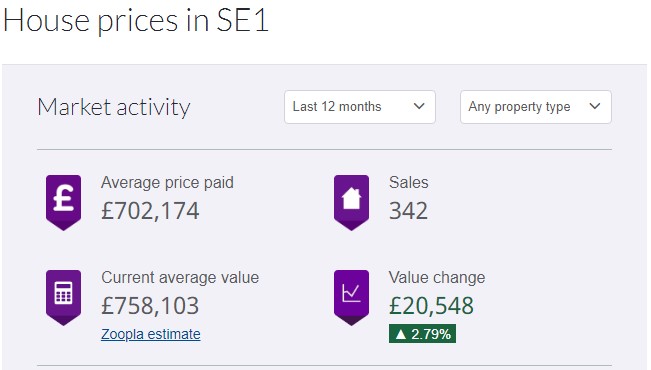This screenshot has width=651, height=370.
Task: Select the 342 sales figure
Action: pyautogui.click(x=408, y=211)
